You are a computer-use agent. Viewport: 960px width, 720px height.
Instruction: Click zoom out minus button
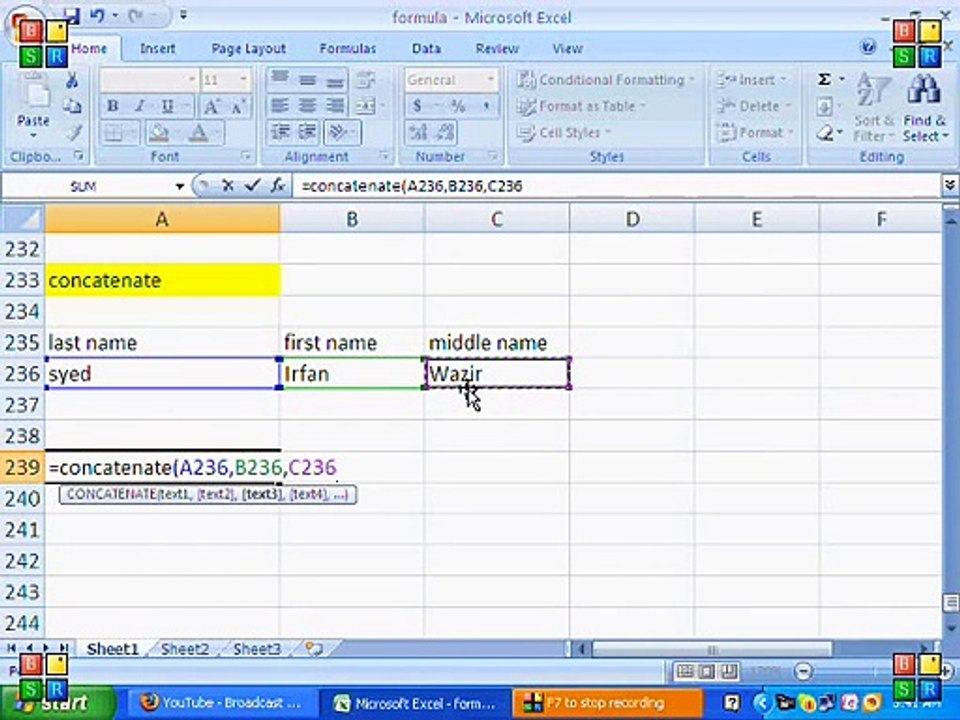(803, 672)
